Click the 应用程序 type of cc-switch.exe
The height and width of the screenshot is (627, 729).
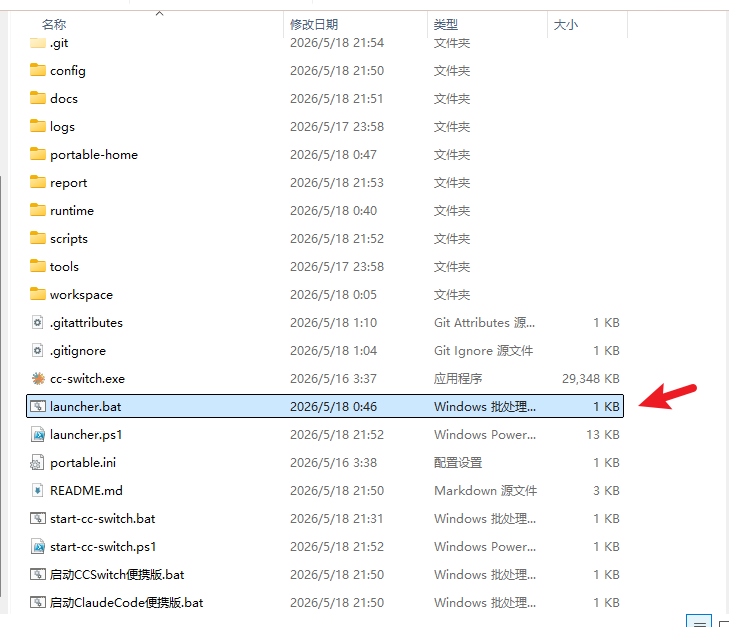458,378
